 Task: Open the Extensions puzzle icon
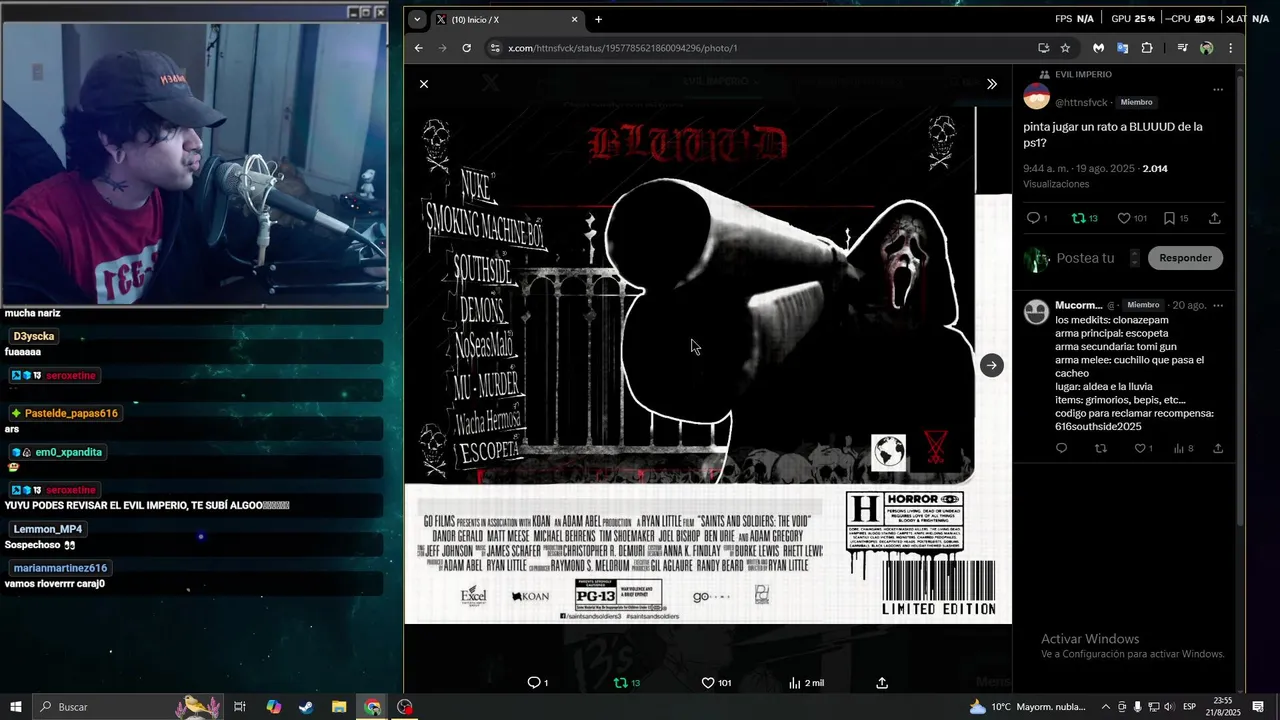(x=1147, y=48)
